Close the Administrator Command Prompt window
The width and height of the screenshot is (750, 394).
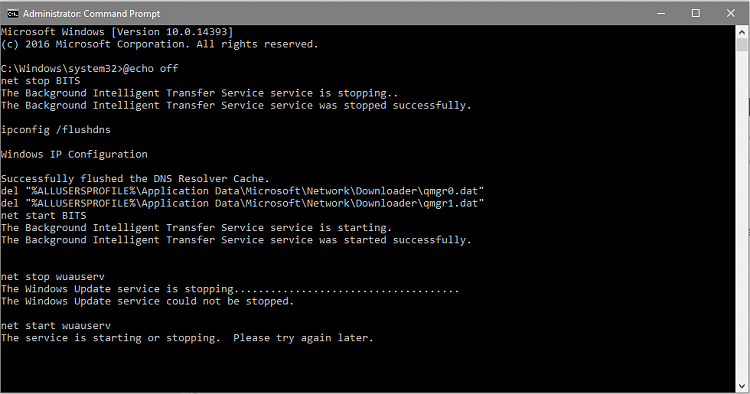[x=731, y=13]
